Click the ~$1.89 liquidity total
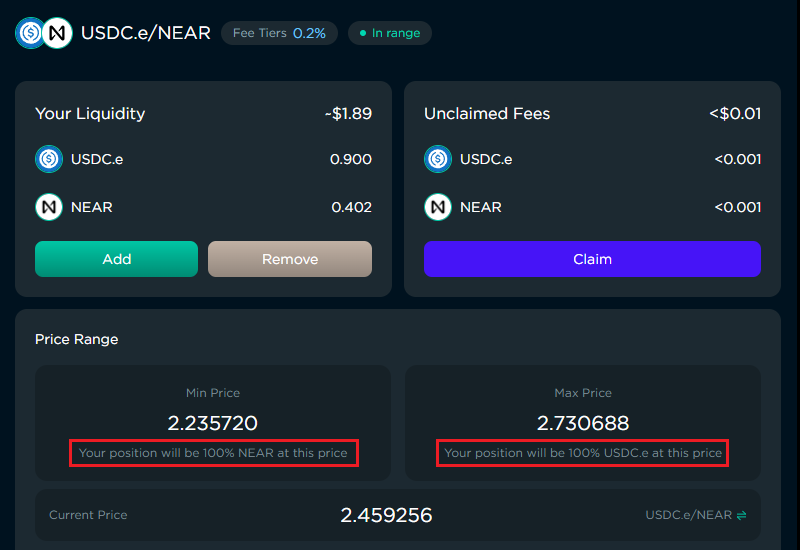This screenshot has height=550, width=800. click(348, 113)
